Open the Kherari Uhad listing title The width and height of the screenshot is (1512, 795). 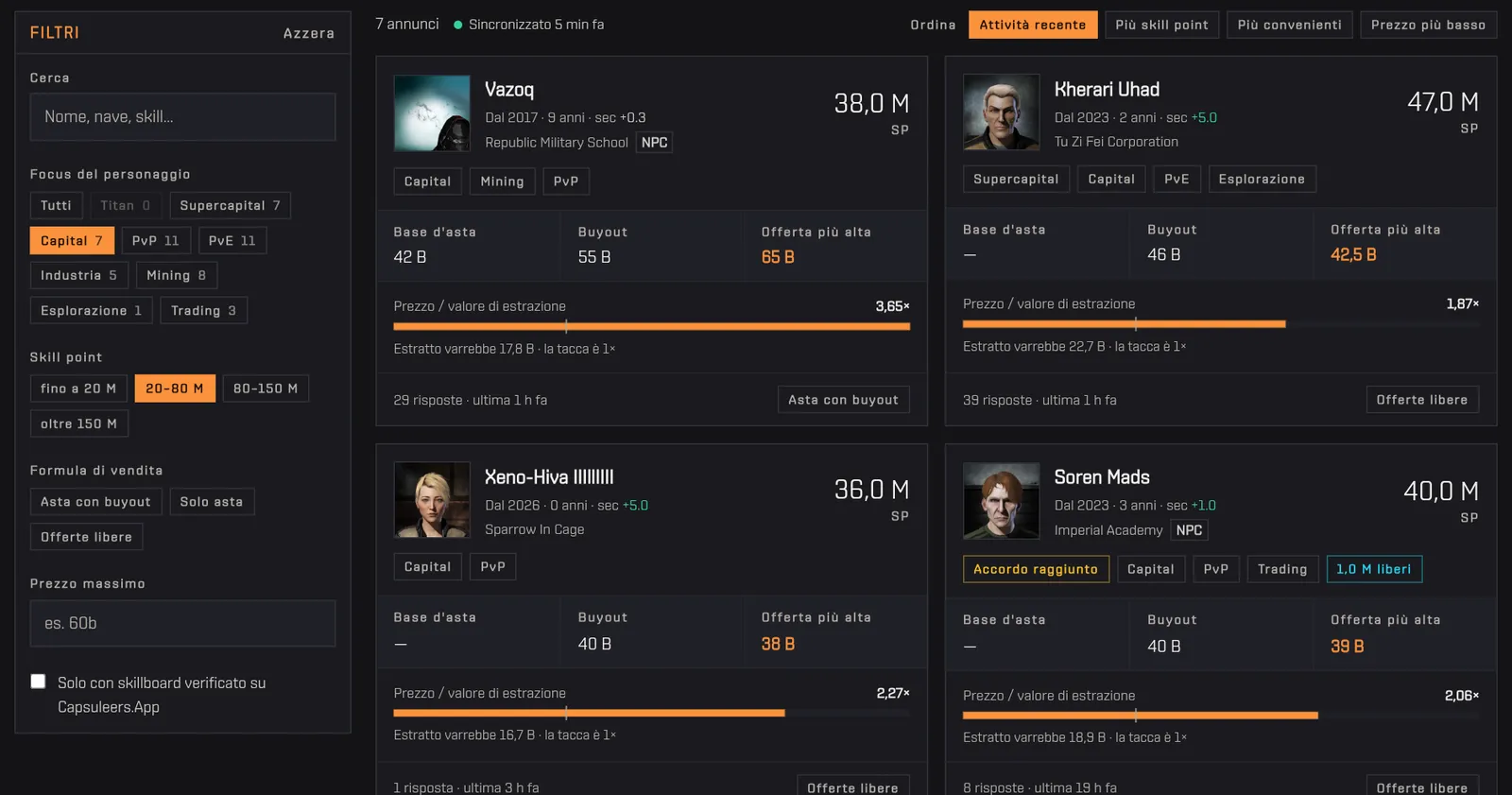click(x=1107, y=90)
